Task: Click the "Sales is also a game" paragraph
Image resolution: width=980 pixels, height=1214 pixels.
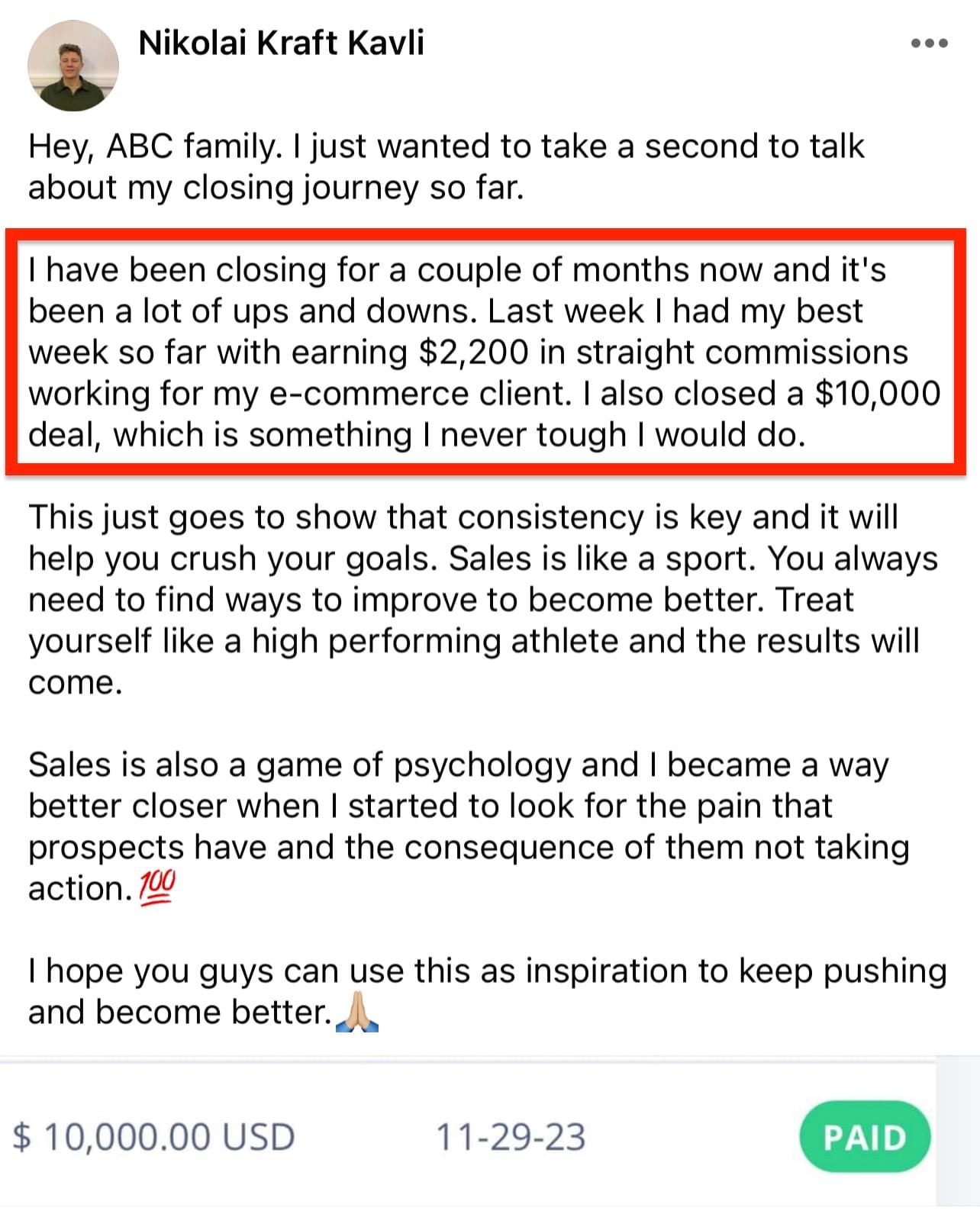Action: tap(469, 826)
